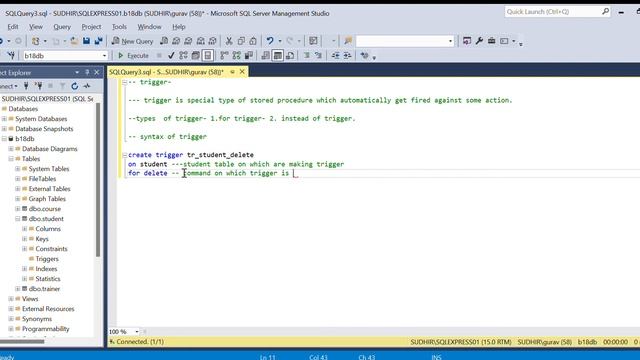
Task: Click Database Engine Query icon
Action: 164,41
